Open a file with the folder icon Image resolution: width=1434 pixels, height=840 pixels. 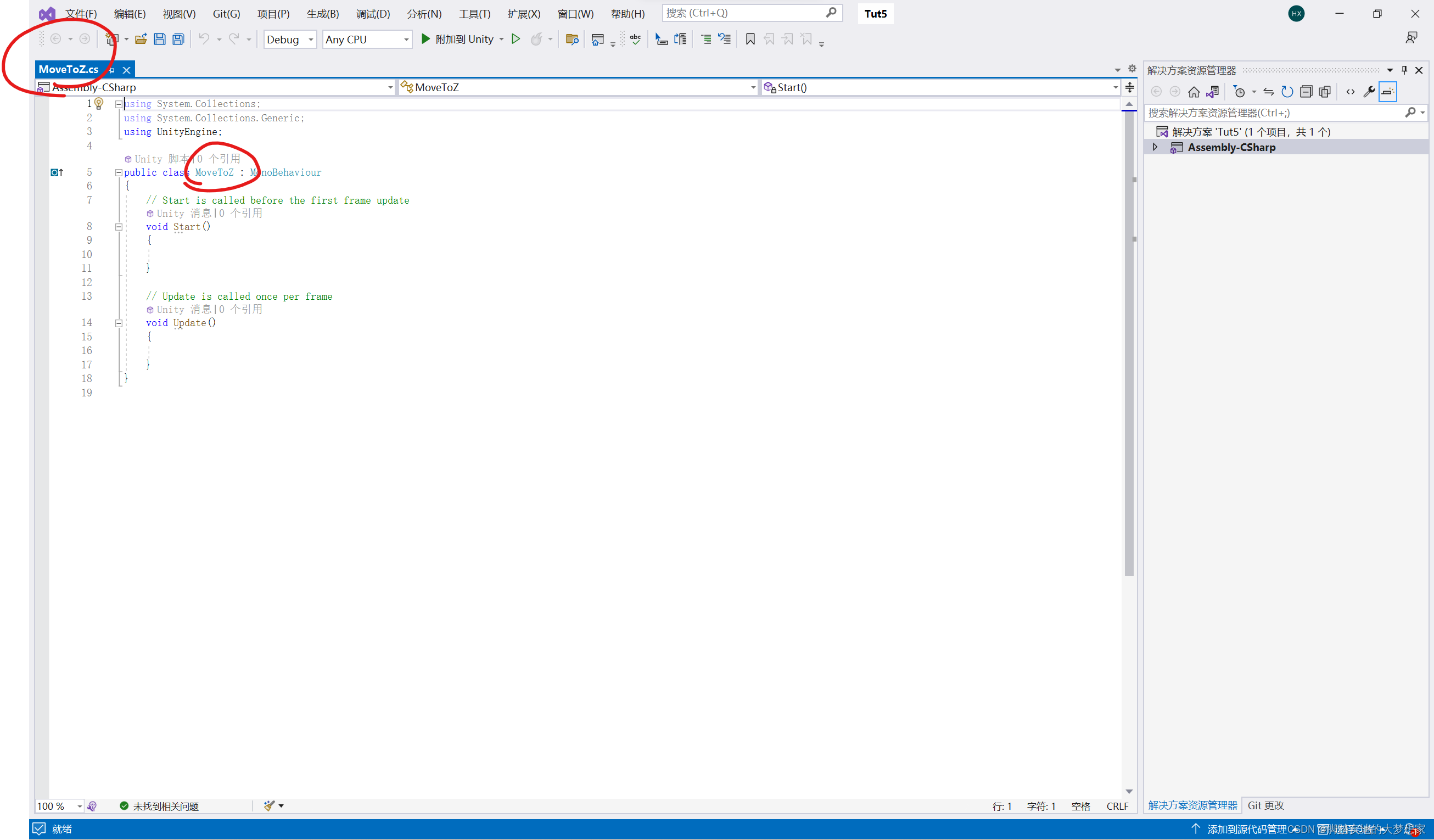click(x=141, y=40)
